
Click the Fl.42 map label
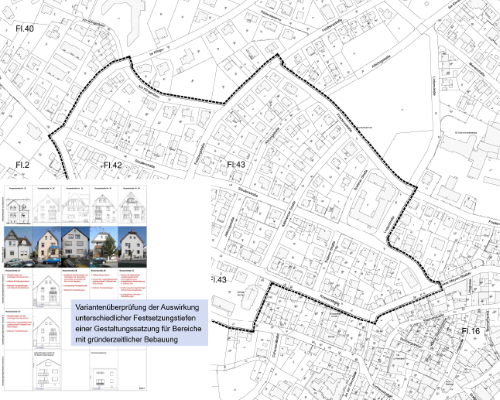(x=113, y=165)
